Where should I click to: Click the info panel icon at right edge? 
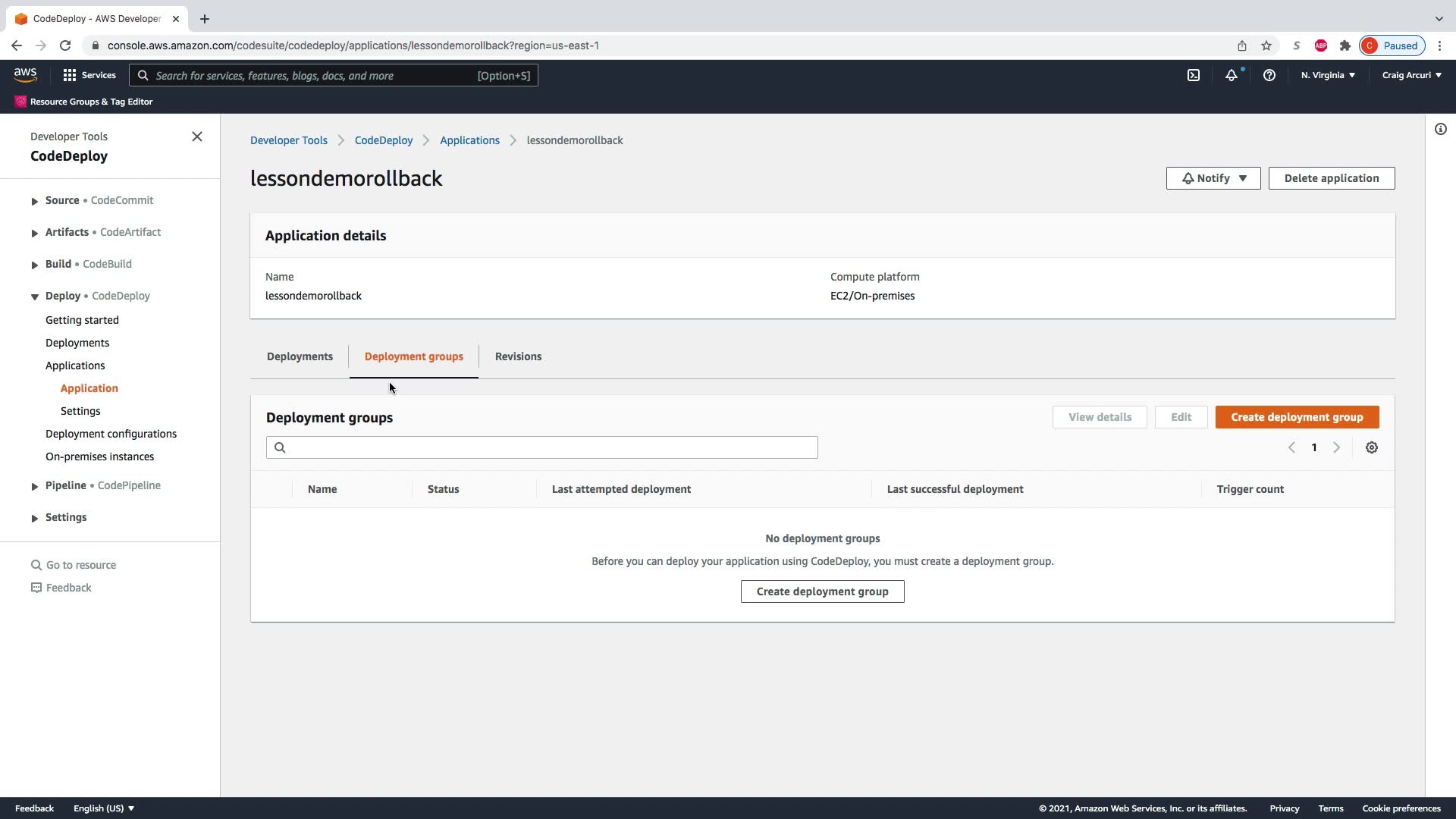[x=1440, y=129]
